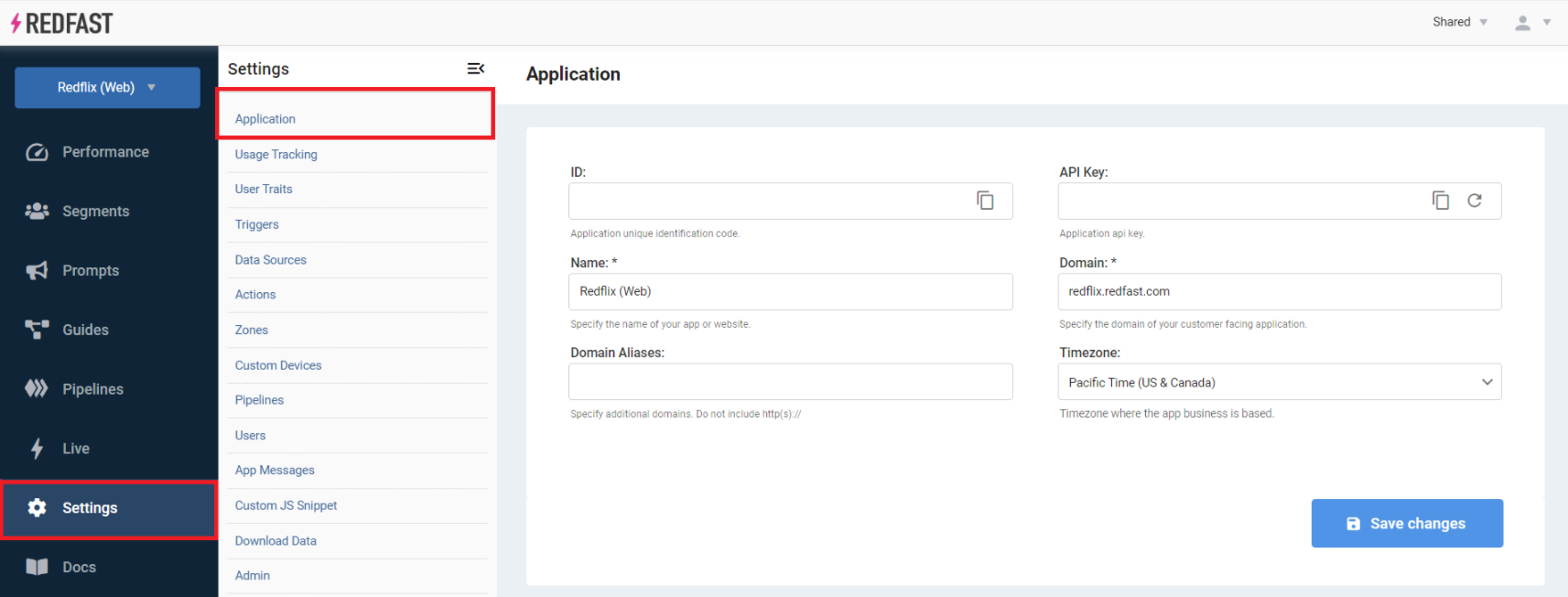Click the Docs book icon
Viewport: 1568px width, 597px height.
[37, 567]
